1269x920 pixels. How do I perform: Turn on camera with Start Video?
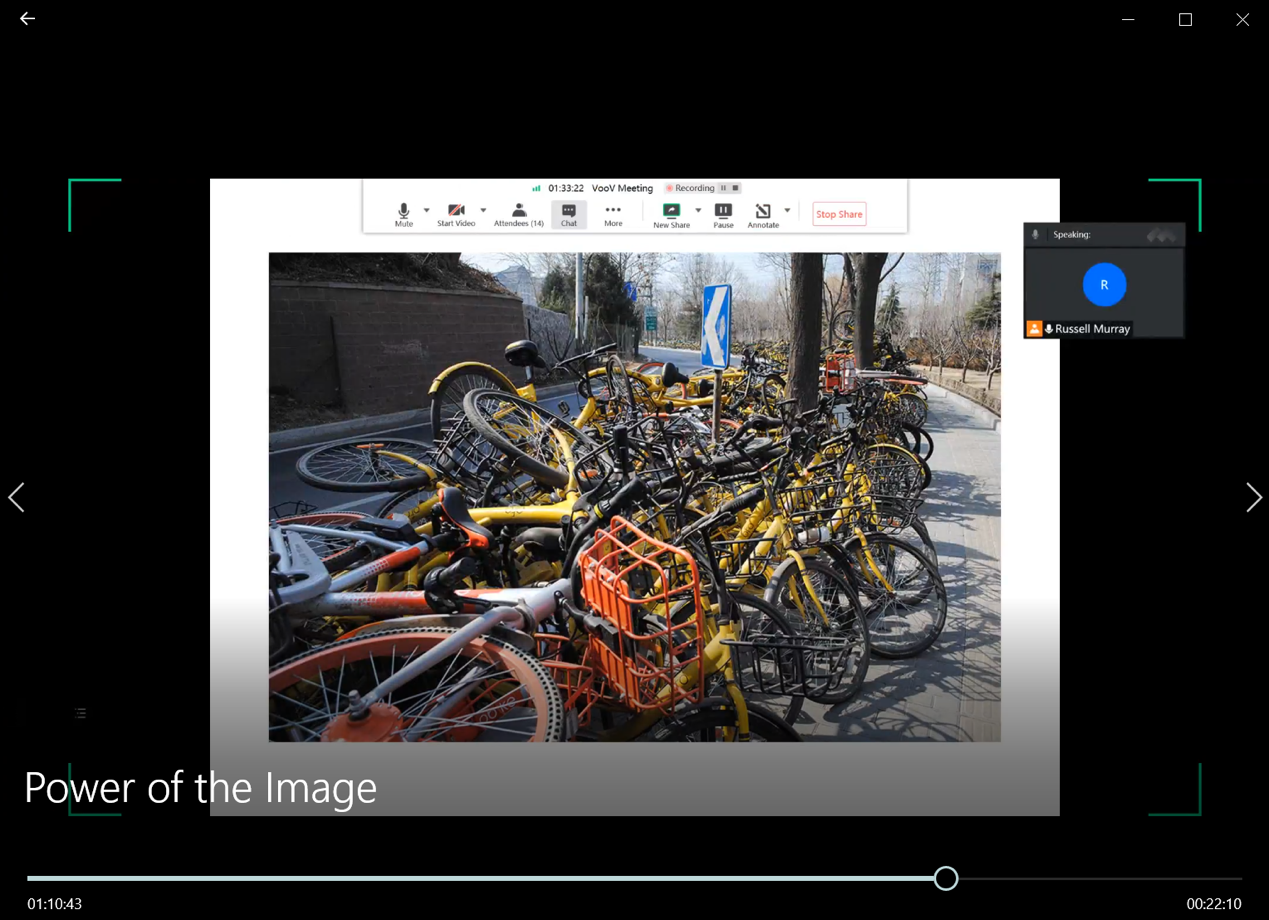point(456,214)
